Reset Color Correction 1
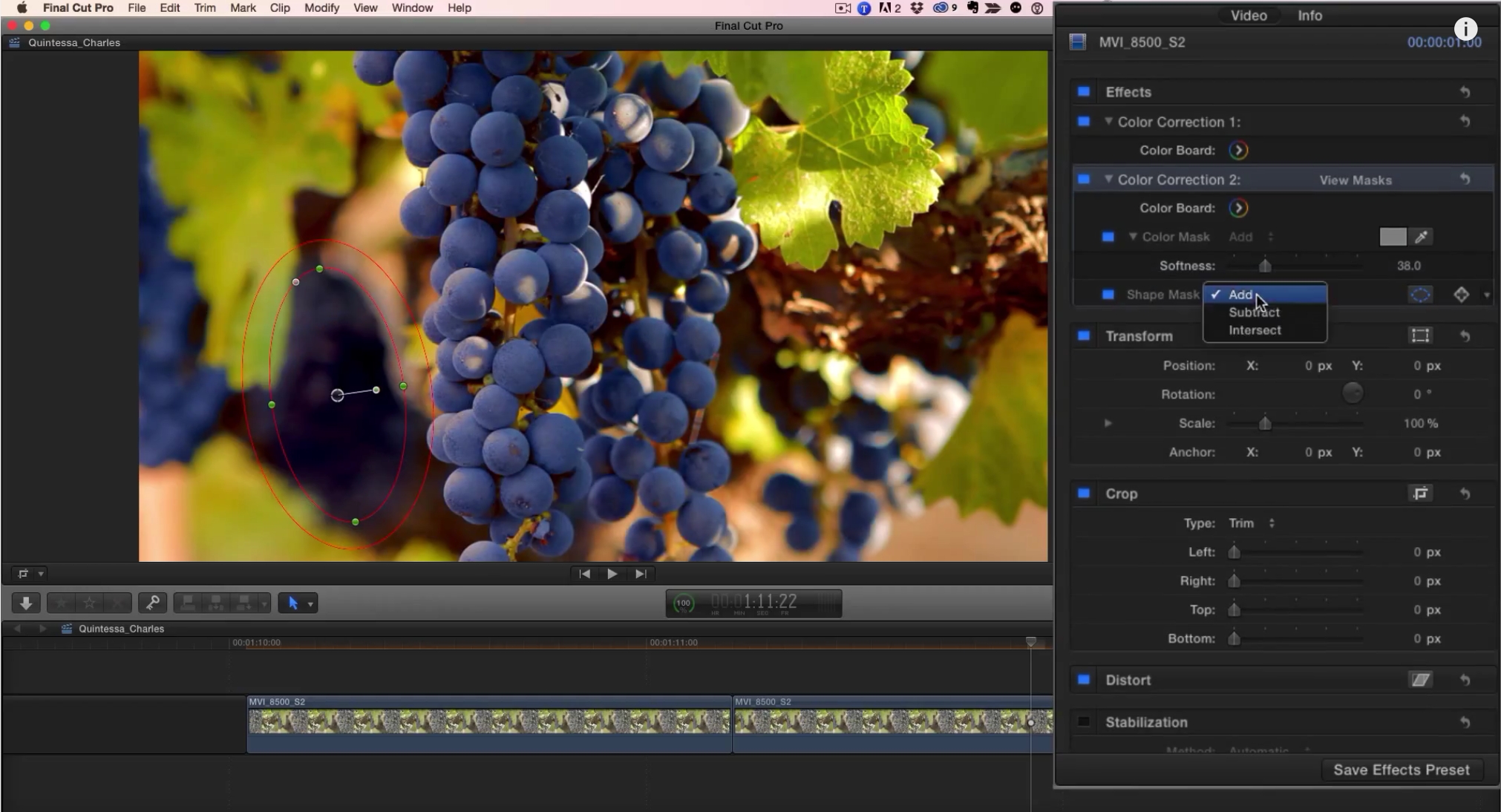The image size is (1501, 812). point(1465,121)
